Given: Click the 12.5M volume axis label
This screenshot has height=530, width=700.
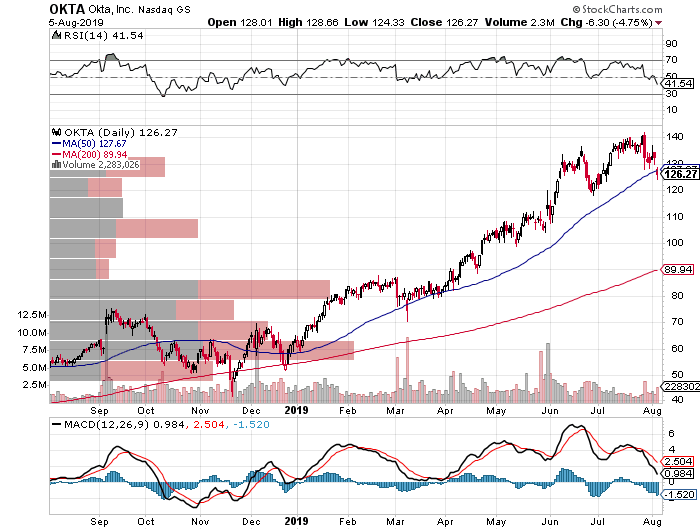Looking at the screenshot, I should pos(32,315).
